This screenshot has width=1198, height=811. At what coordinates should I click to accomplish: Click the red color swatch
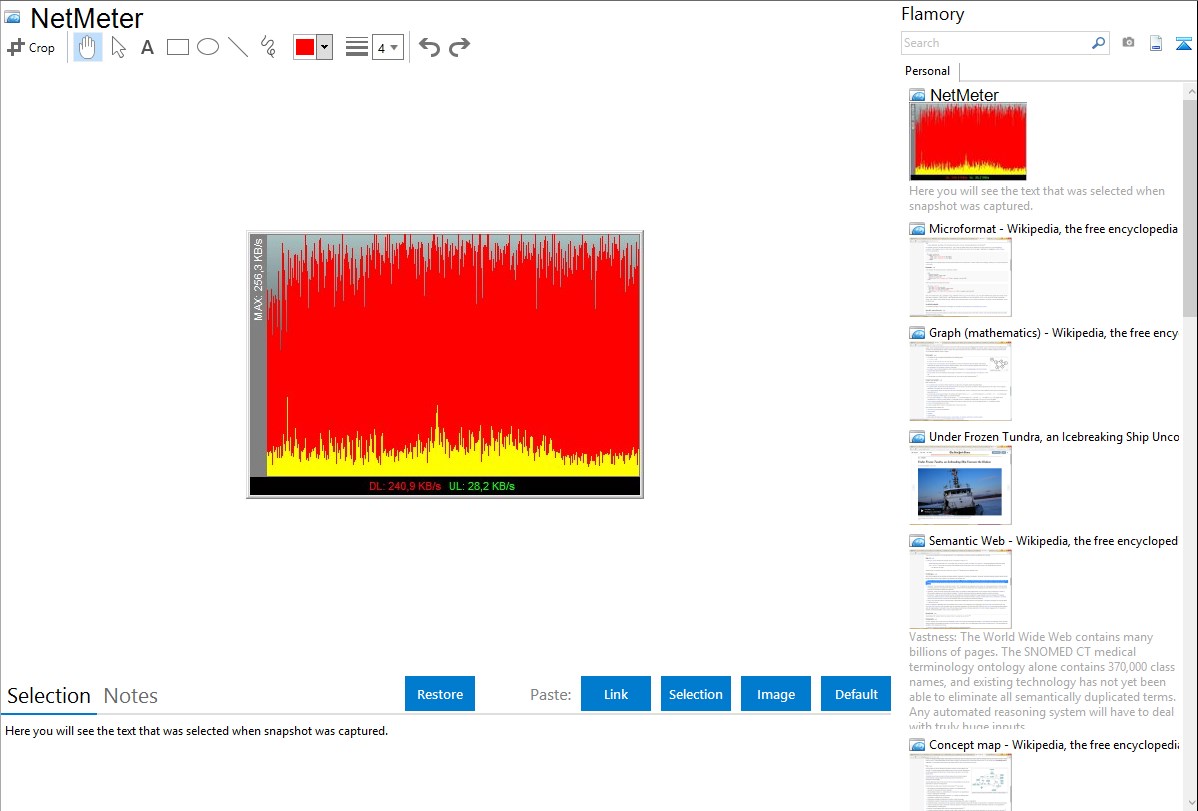[305, 47]
